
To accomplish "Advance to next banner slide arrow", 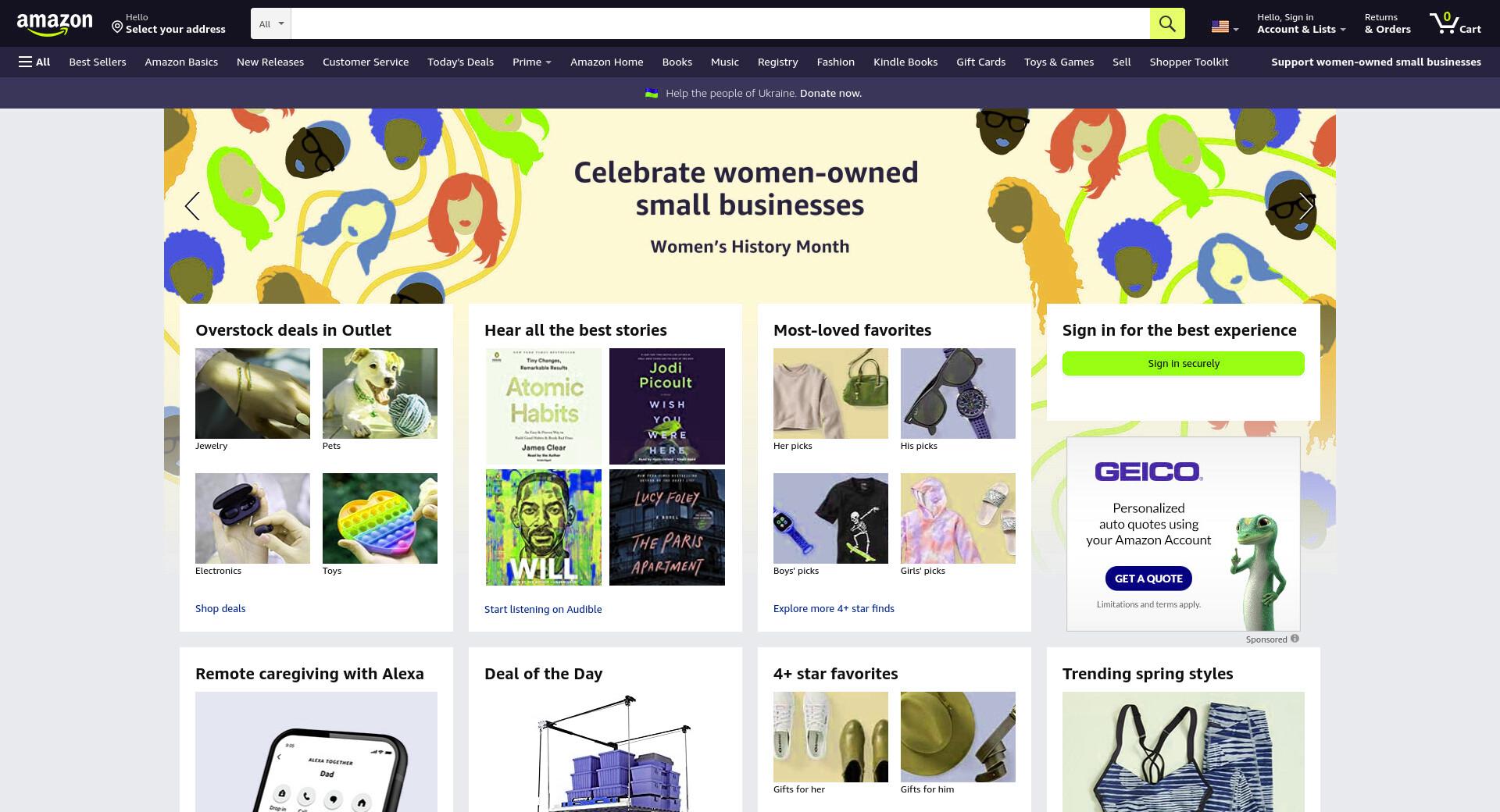I will (1306, 206).
